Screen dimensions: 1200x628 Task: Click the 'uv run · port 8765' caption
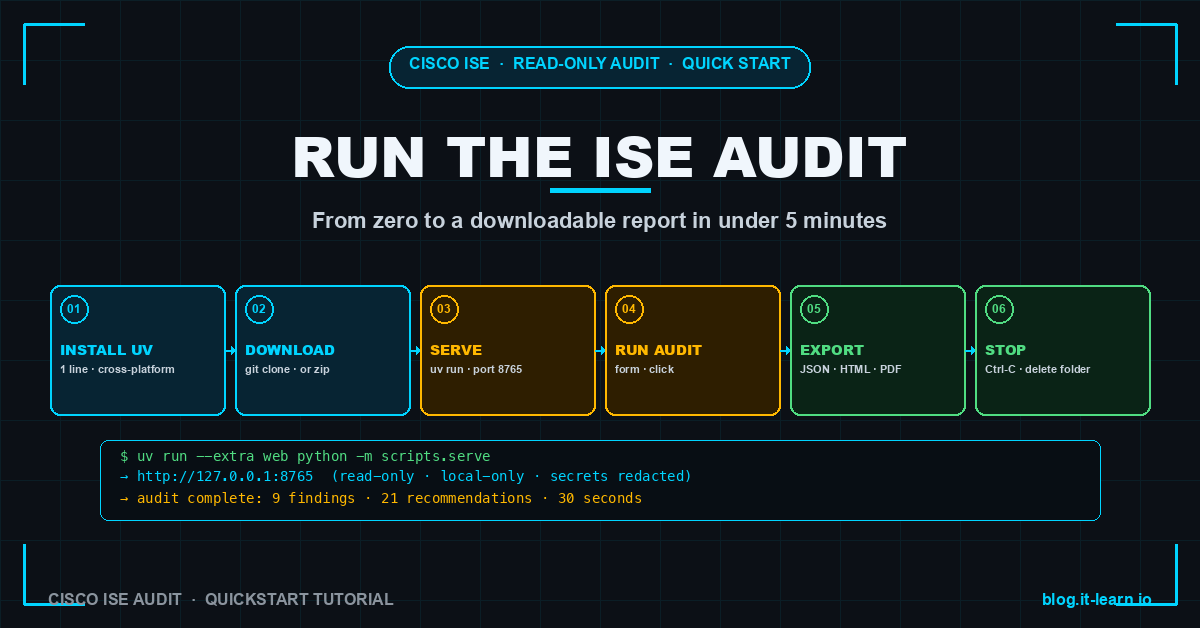pyautogui.click(x=476, y=369)
